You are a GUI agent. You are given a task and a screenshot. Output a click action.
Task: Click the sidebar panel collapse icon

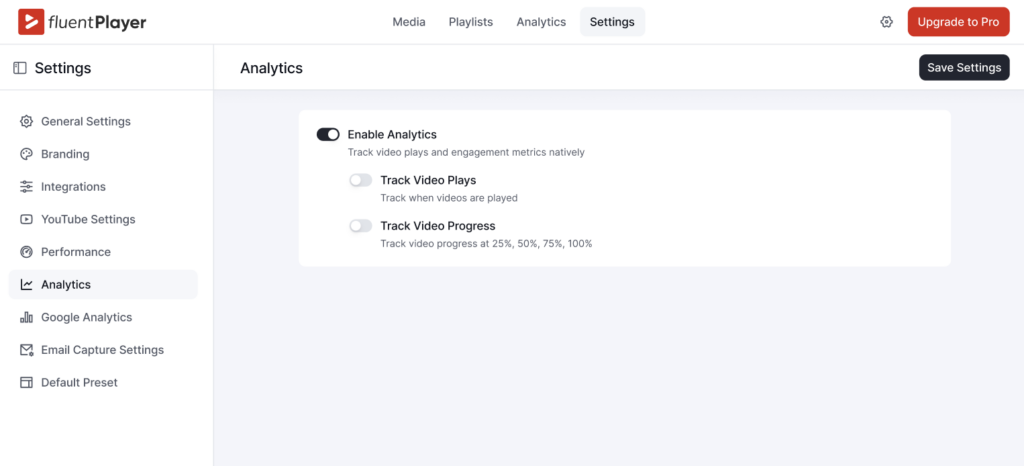point(20,68)
